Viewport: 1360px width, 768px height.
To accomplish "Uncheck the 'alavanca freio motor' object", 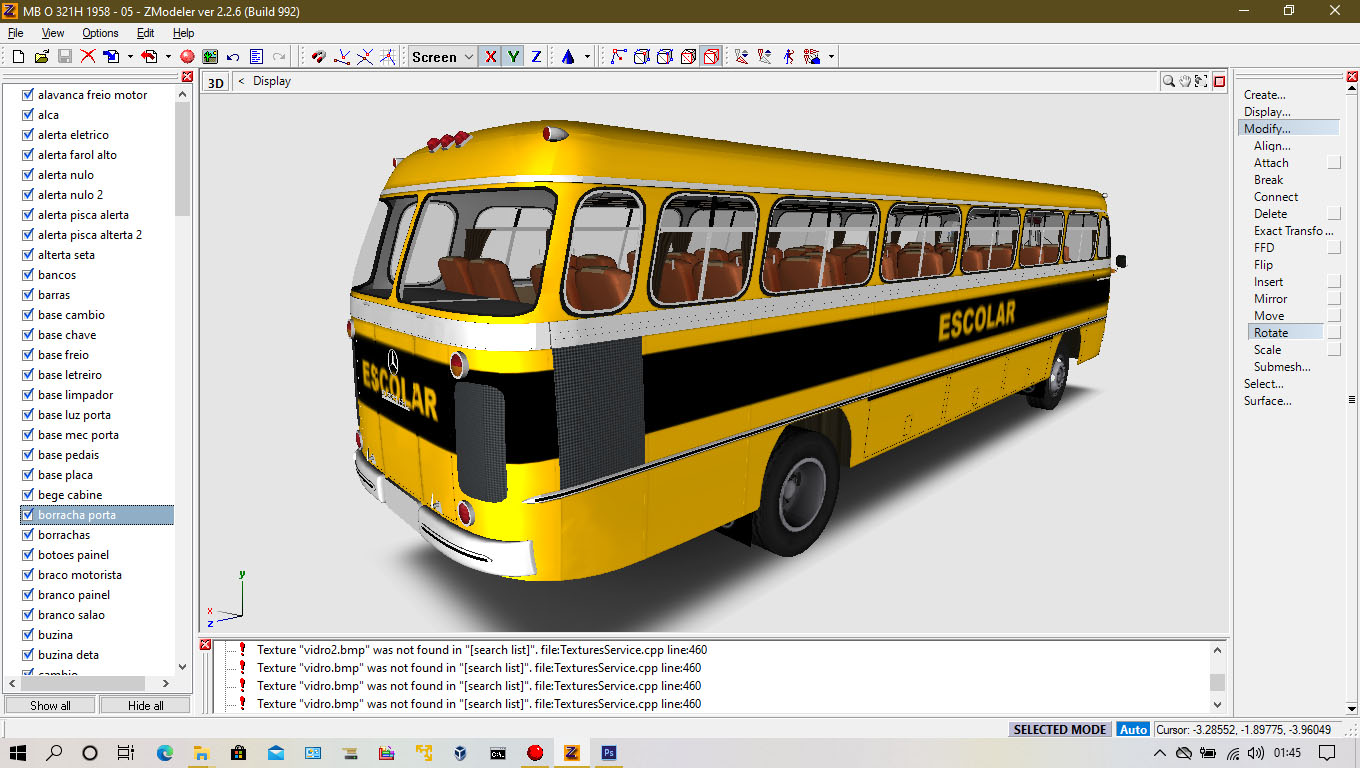I will pyautogui.click(x=28, y=95).
